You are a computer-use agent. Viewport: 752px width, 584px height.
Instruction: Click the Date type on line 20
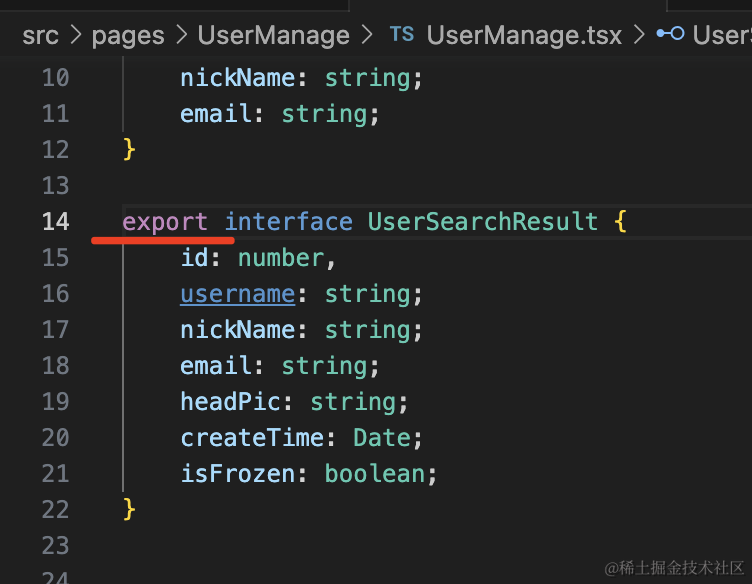pos(381,438)
